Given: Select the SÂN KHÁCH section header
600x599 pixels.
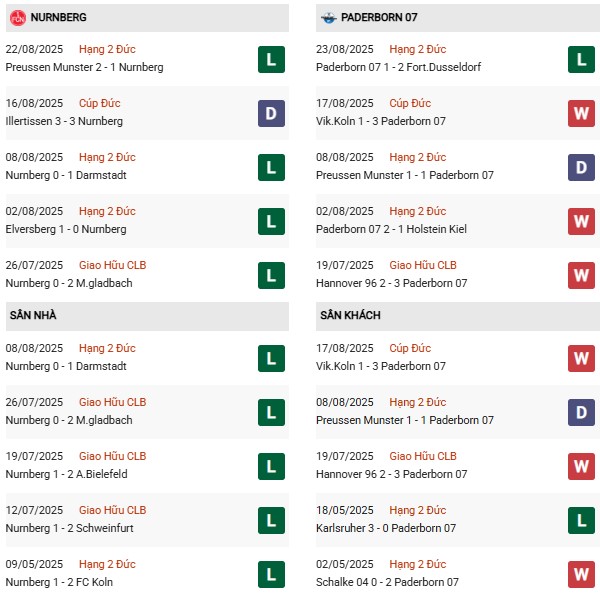Looking at the screenshot, I should point(350,316).
